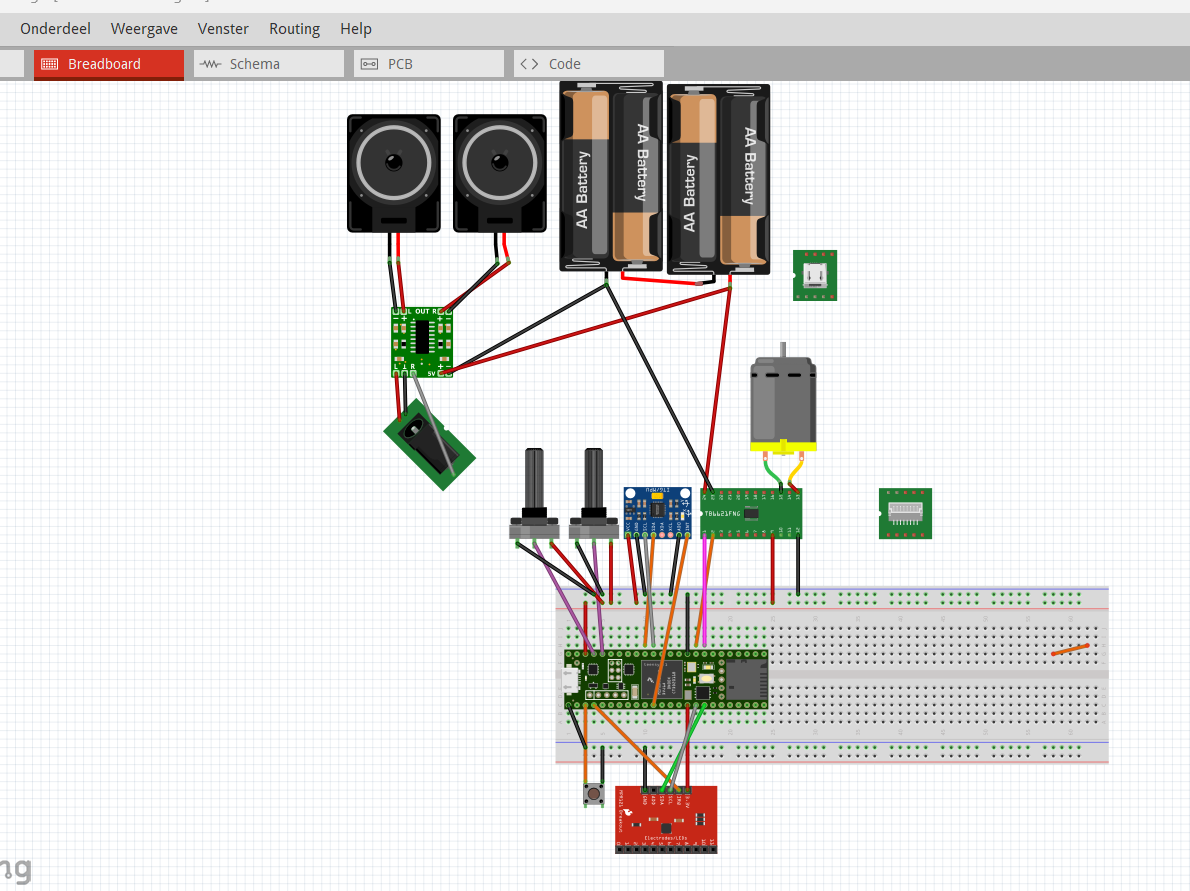Select the right speaker component

(x=499, y=172)
